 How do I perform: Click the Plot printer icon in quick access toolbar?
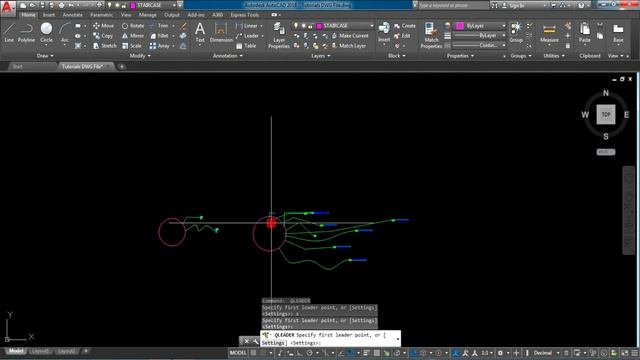pos(62,5)
